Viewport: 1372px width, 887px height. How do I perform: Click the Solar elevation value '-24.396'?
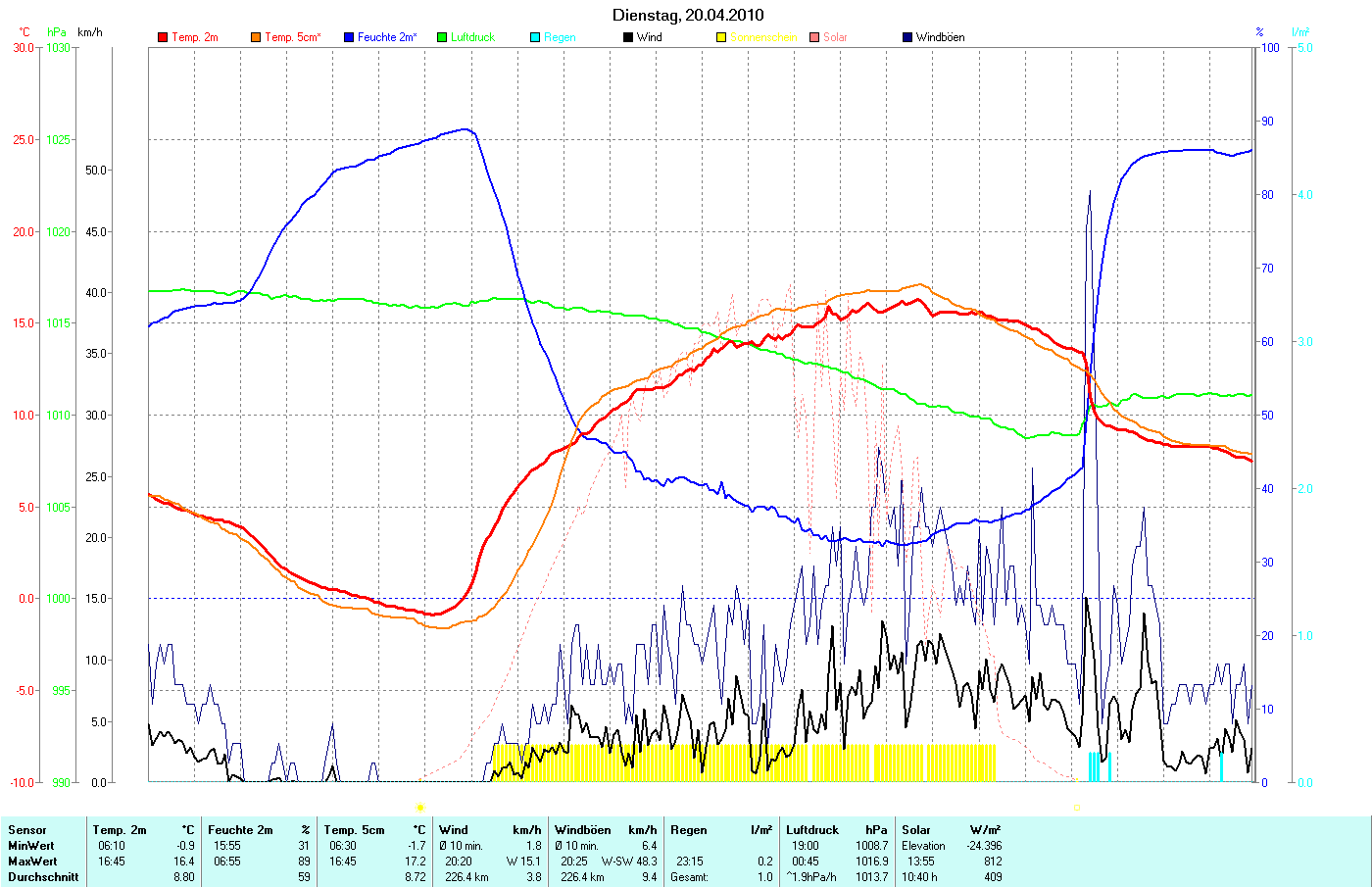click(984, 846)
